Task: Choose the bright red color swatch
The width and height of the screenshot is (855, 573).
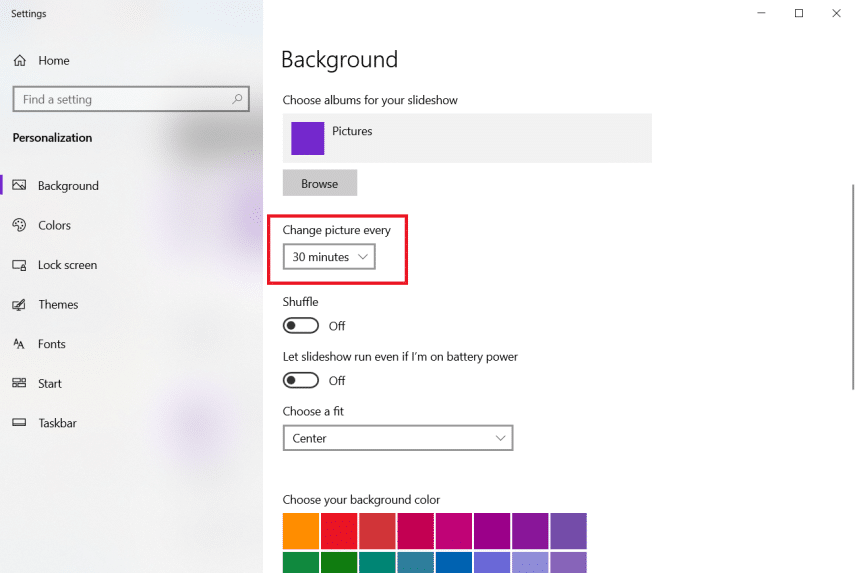Action: coord(339,531)
